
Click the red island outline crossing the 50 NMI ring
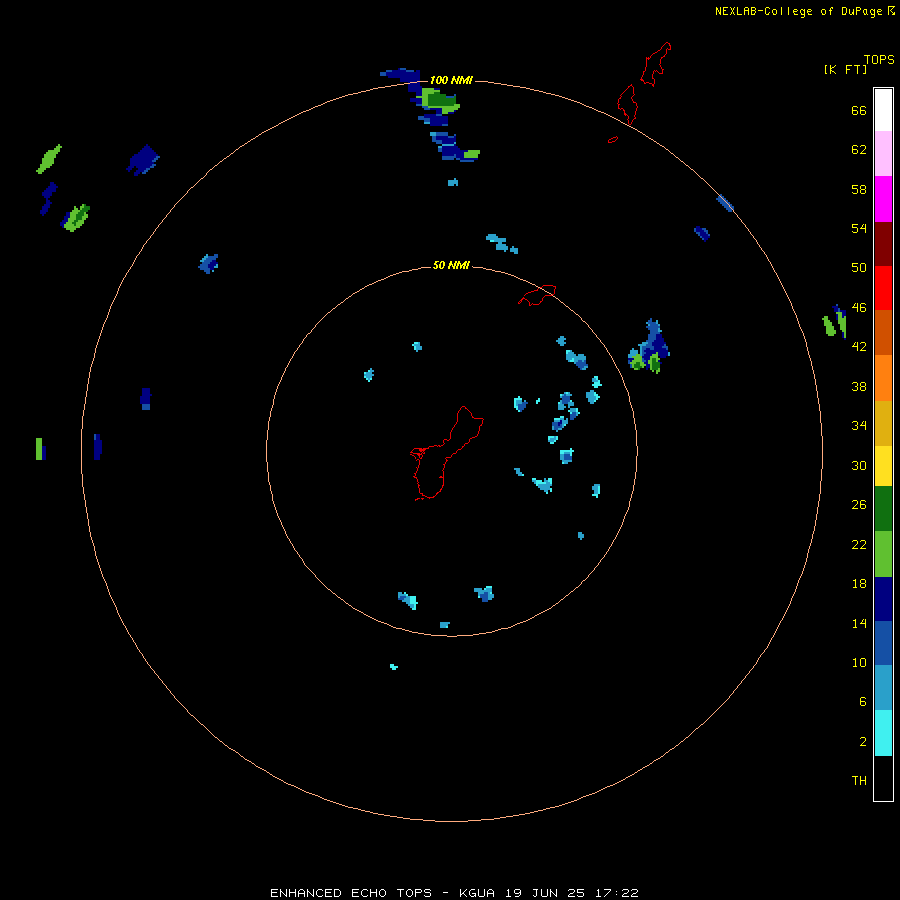tap(537, 295)
